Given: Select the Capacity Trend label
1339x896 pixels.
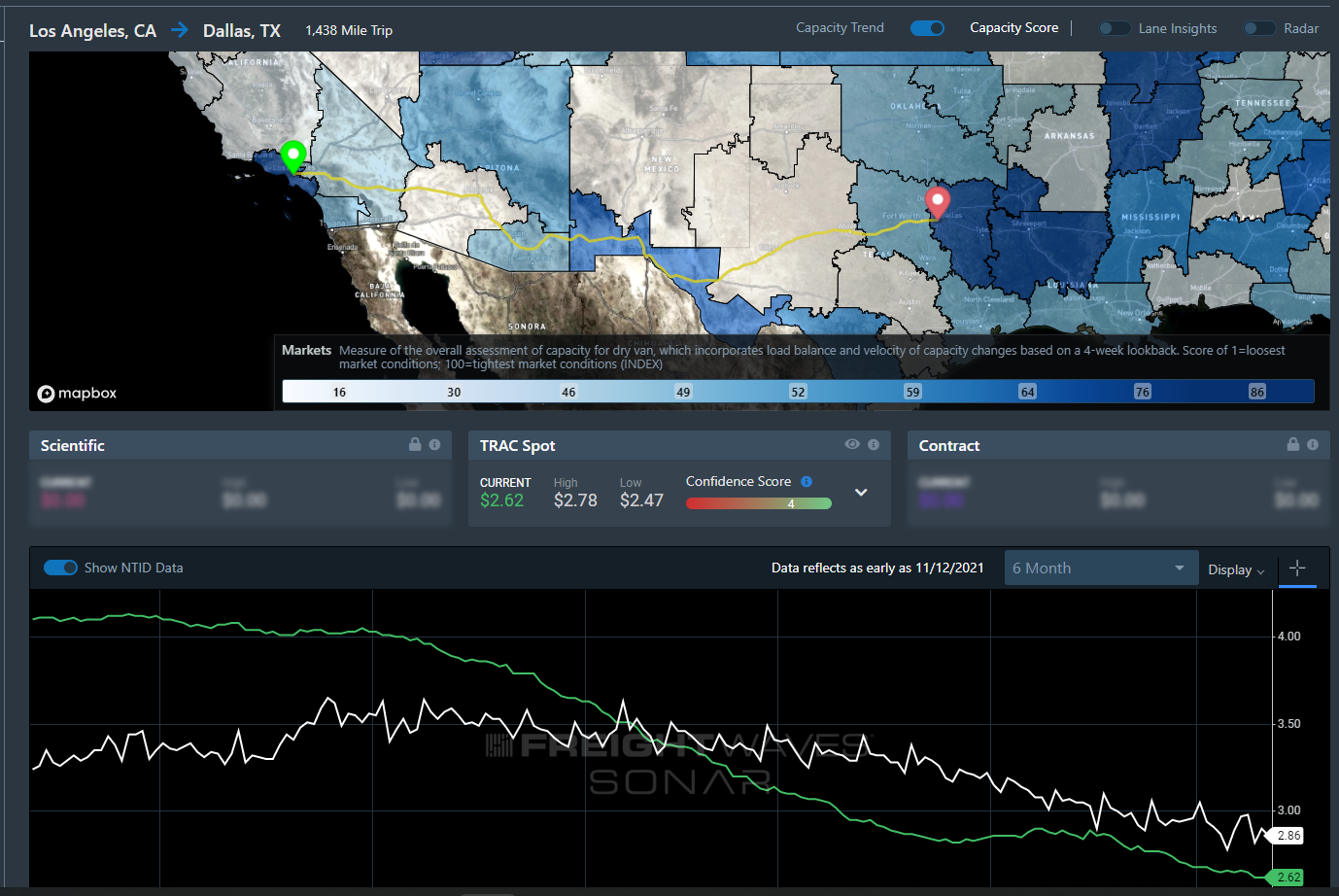Looking at the screenshot, I should tap(840, 28).
